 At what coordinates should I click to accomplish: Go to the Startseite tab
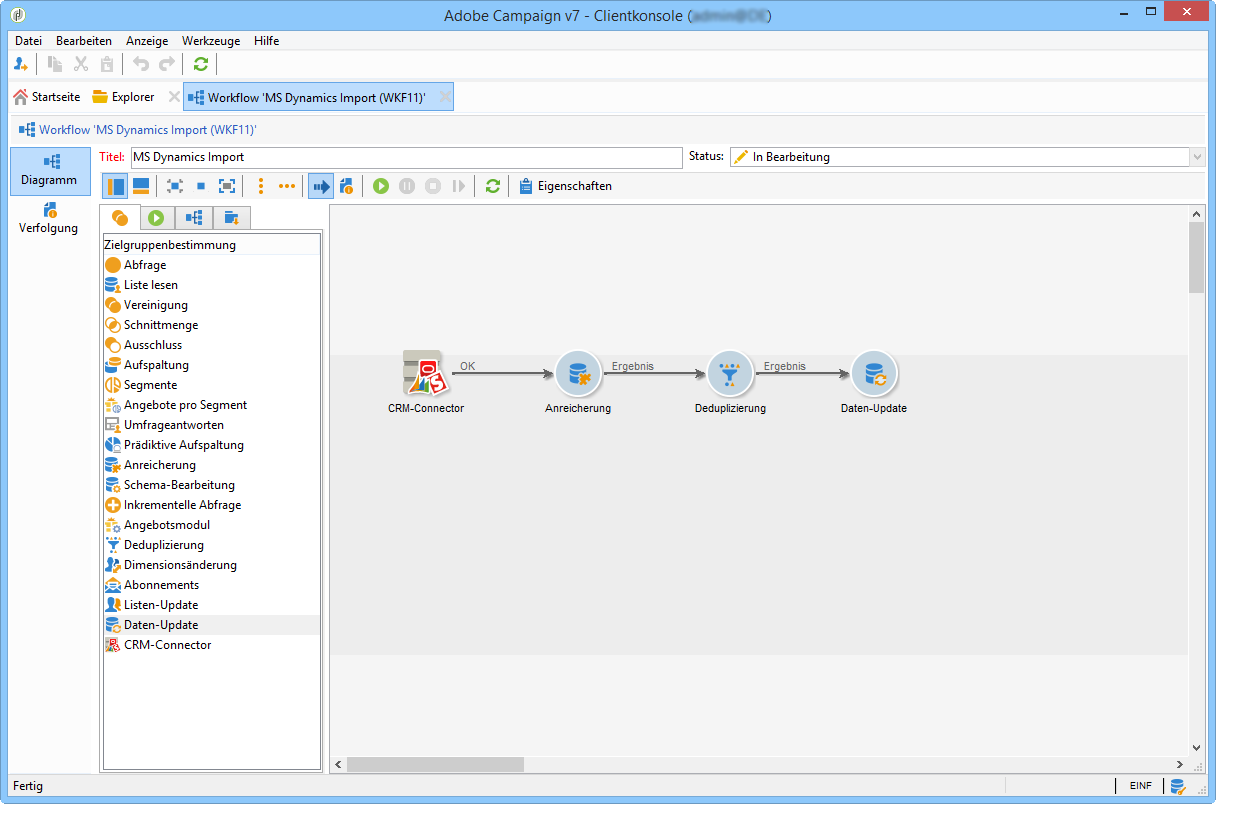(x=46, y=97)
